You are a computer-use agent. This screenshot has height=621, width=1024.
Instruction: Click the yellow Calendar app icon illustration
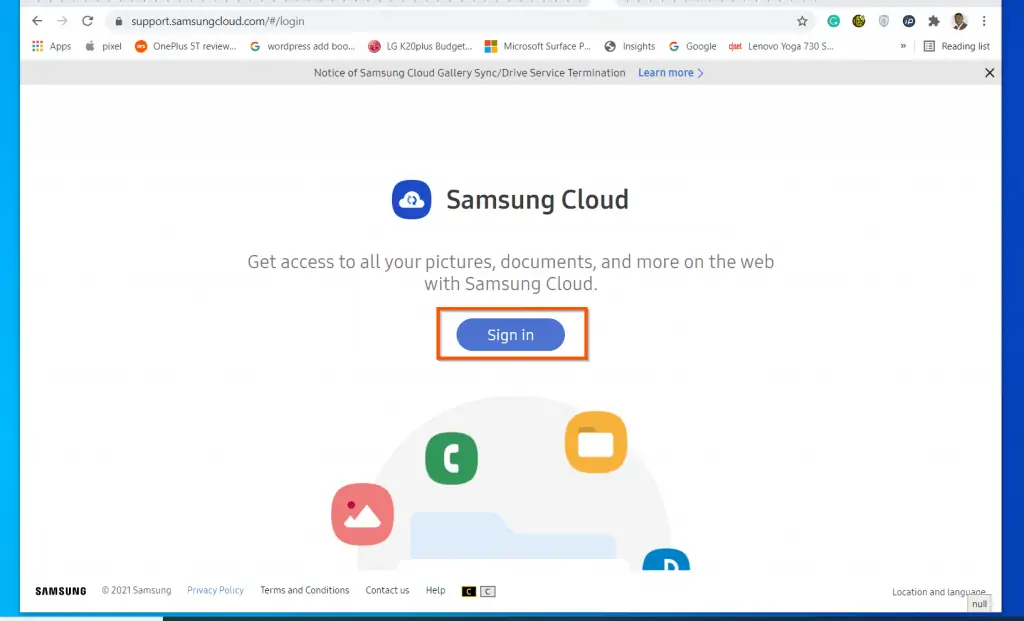pyautogui.click(x=596, y=440)
